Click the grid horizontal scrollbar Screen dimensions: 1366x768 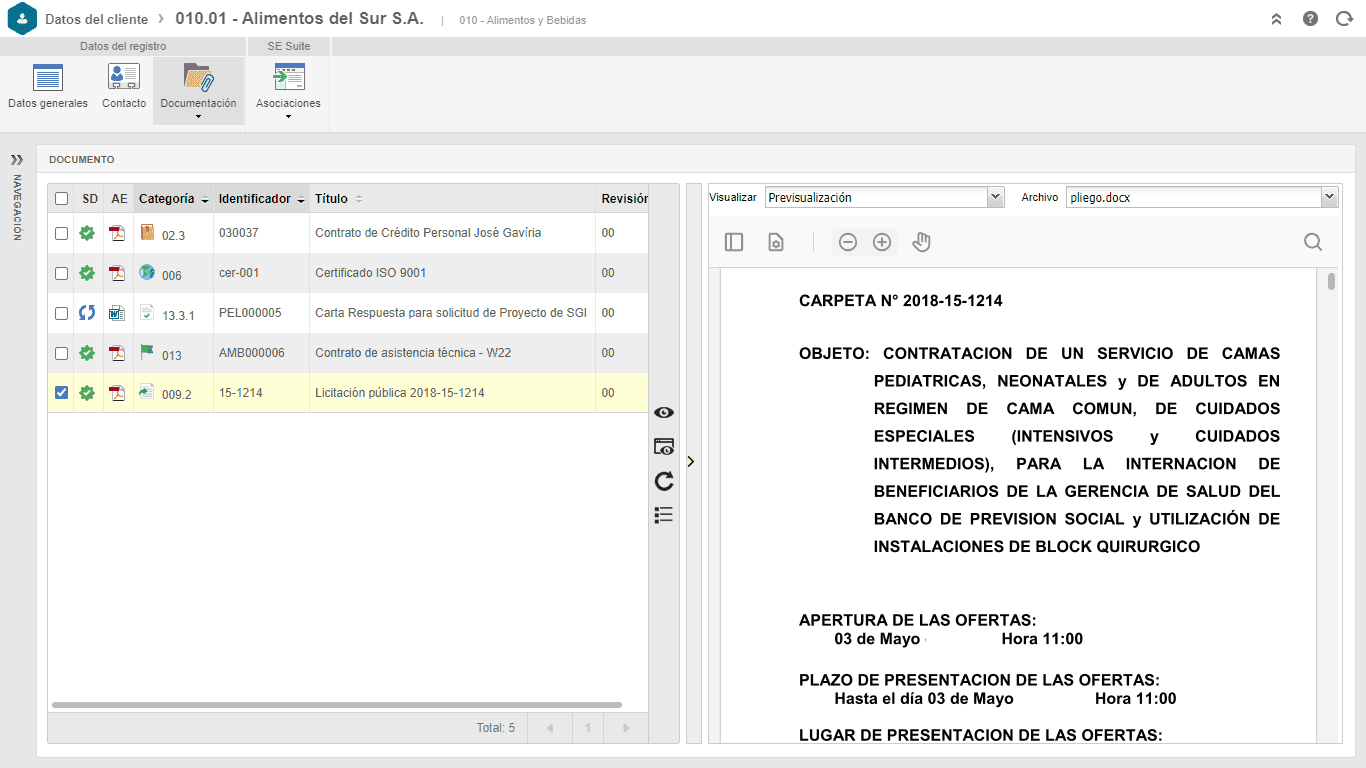click(337, 705)
